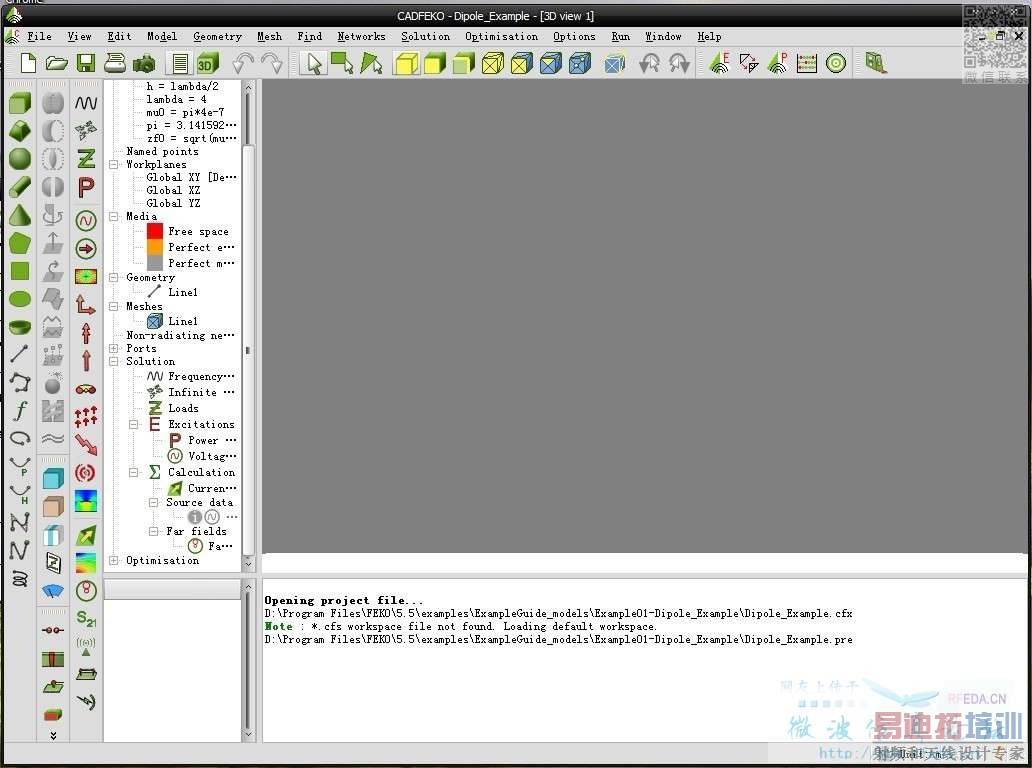The image size is (1032, 768).
Task: Create a cone with the green cone icon
Action: (x=20, y=215)
